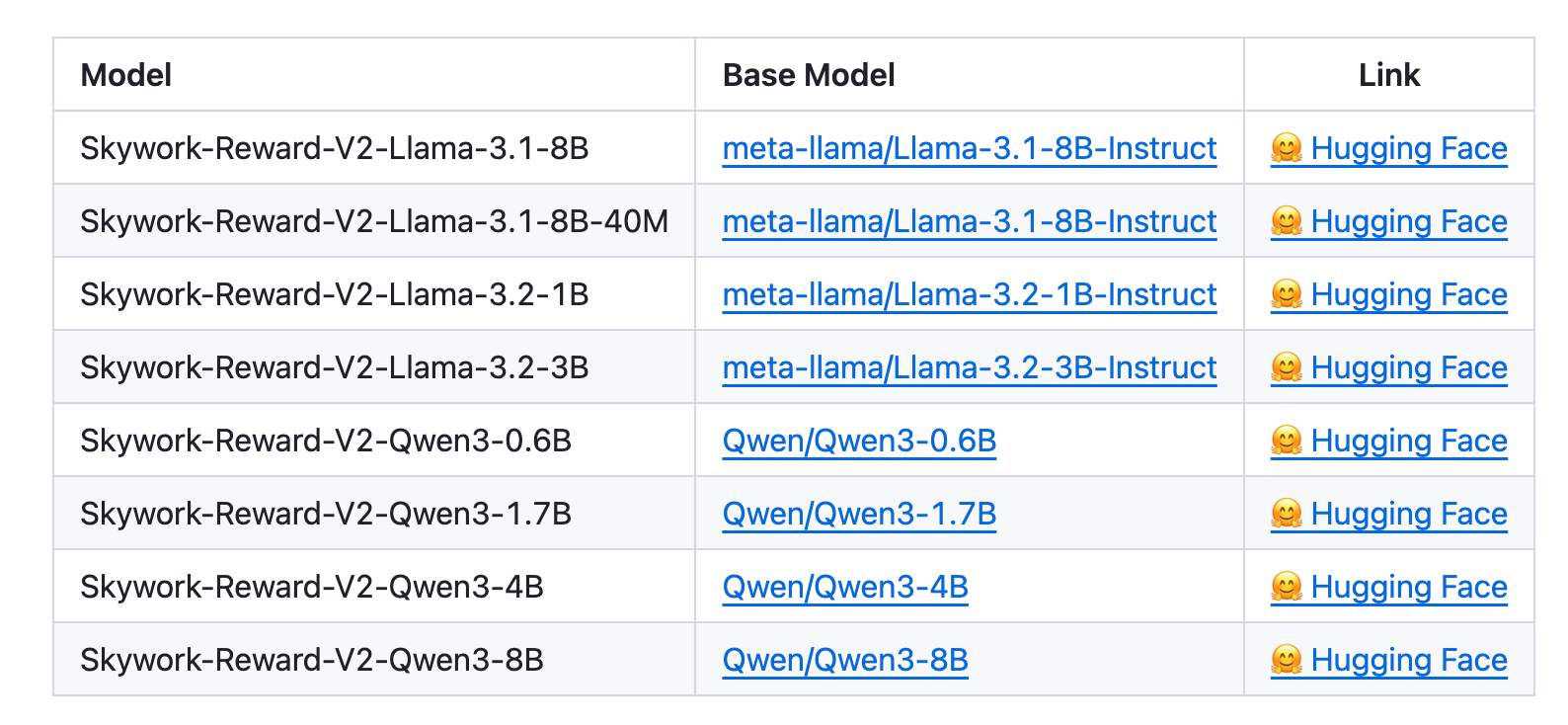The image size is (1568, 725).
Task: Go to the Qwen/Qwen3-8B base model
Action: tap(845, 660)
